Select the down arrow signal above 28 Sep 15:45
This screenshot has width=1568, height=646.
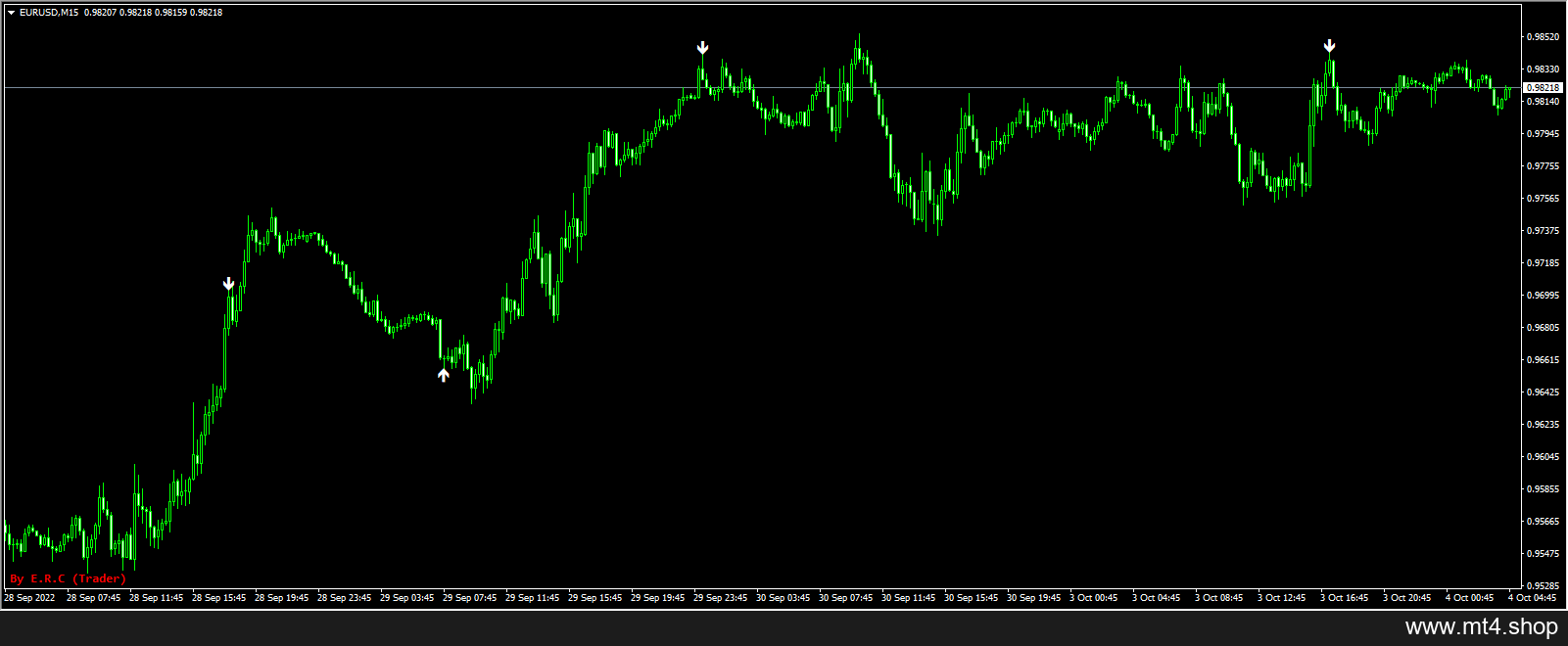[x=228, y=284]
